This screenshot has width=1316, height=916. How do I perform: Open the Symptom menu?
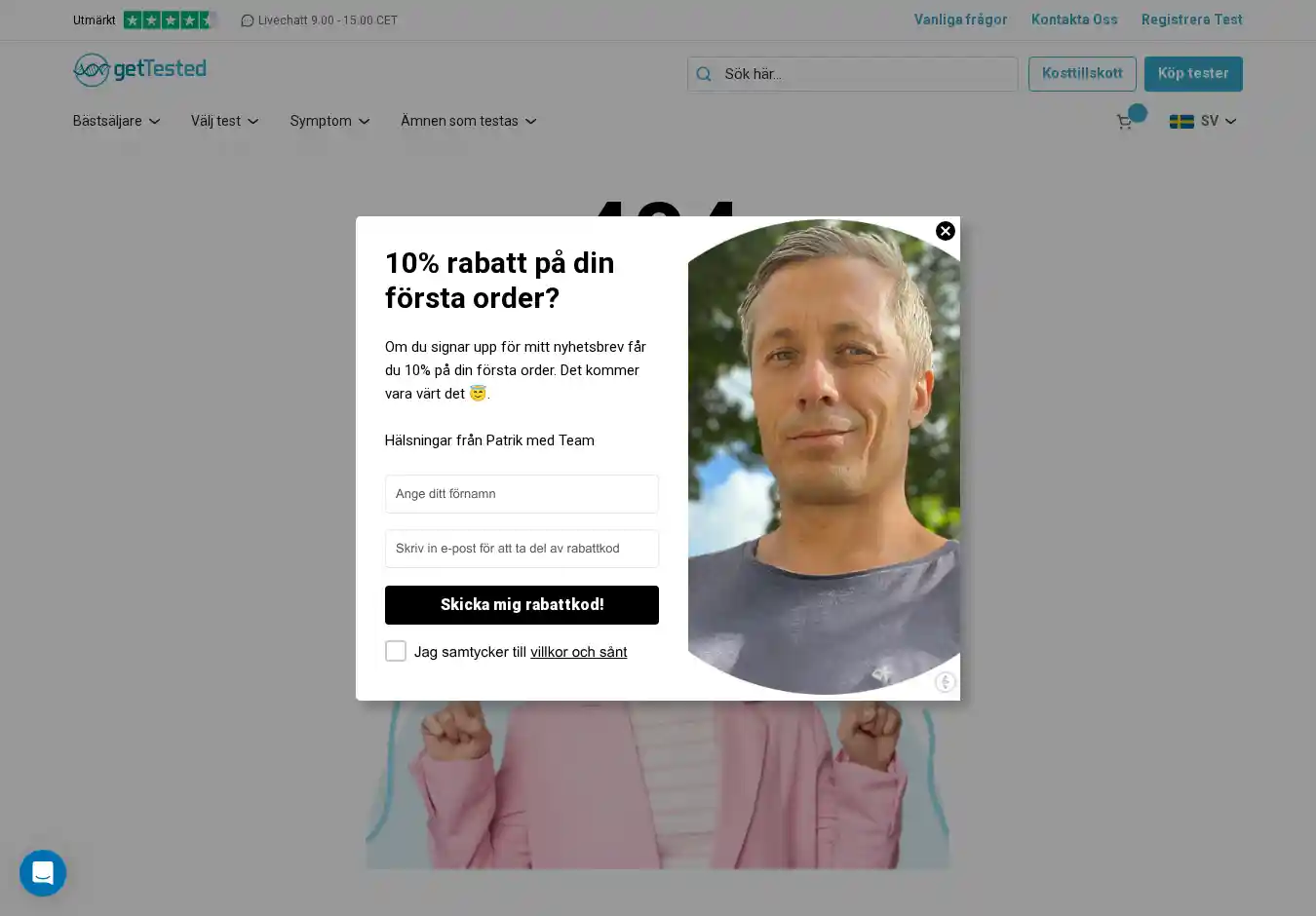click(329, 121)
